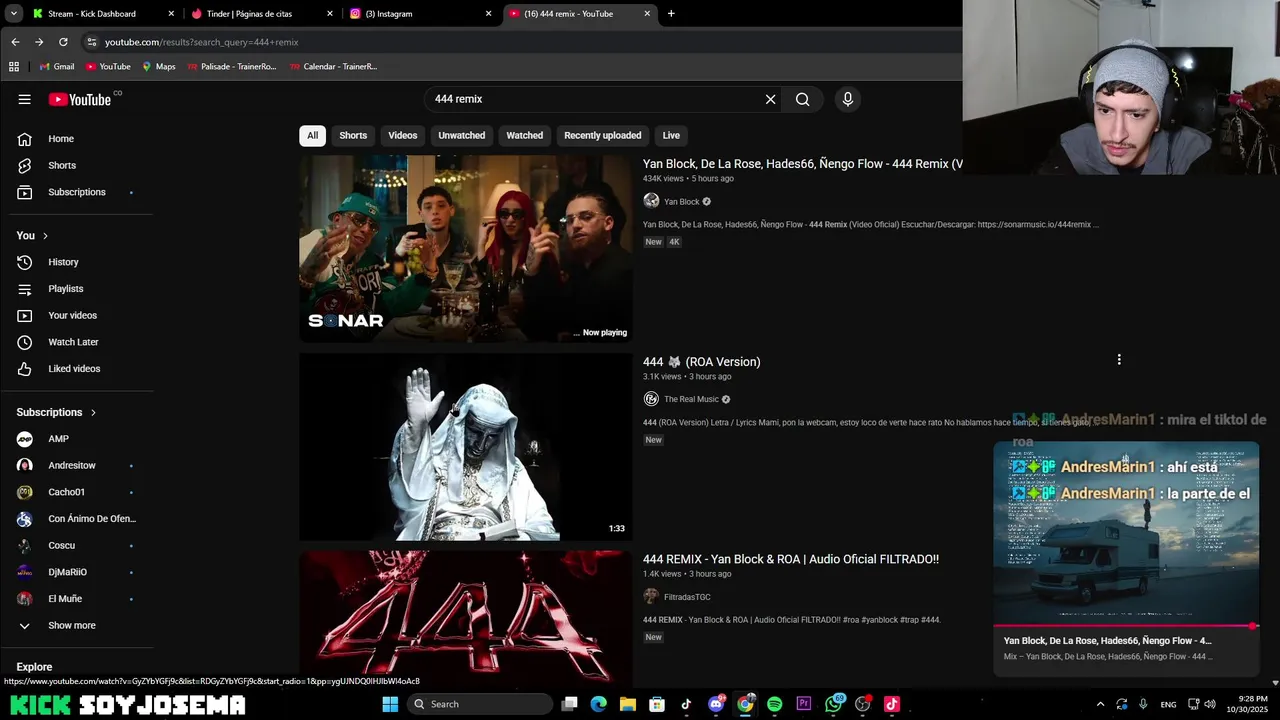Open the Calendar - TrainerR bookmark
The image size is (1280, 720).
[333, 67]
